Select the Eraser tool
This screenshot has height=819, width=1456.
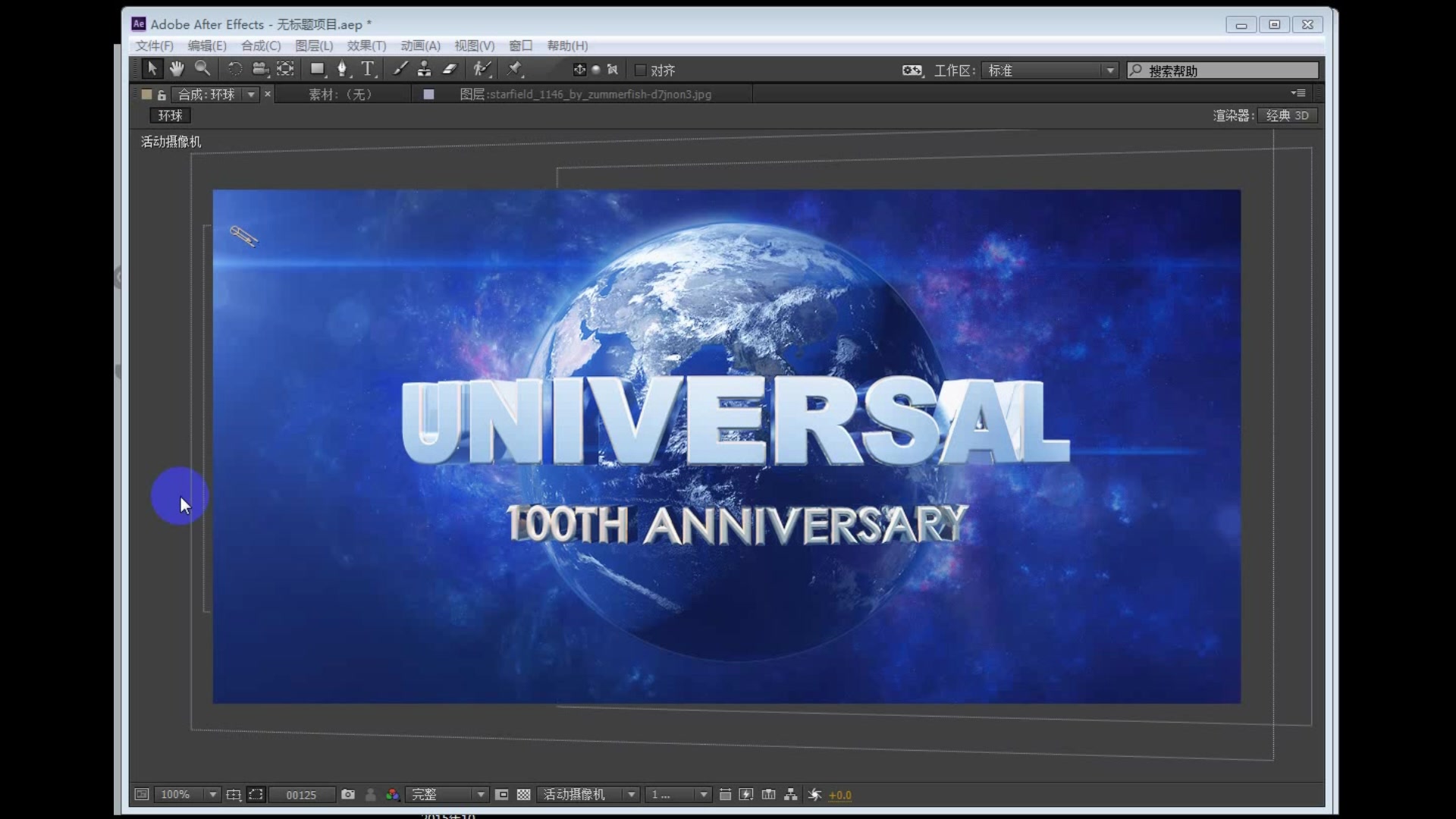[x=450, y=69]
